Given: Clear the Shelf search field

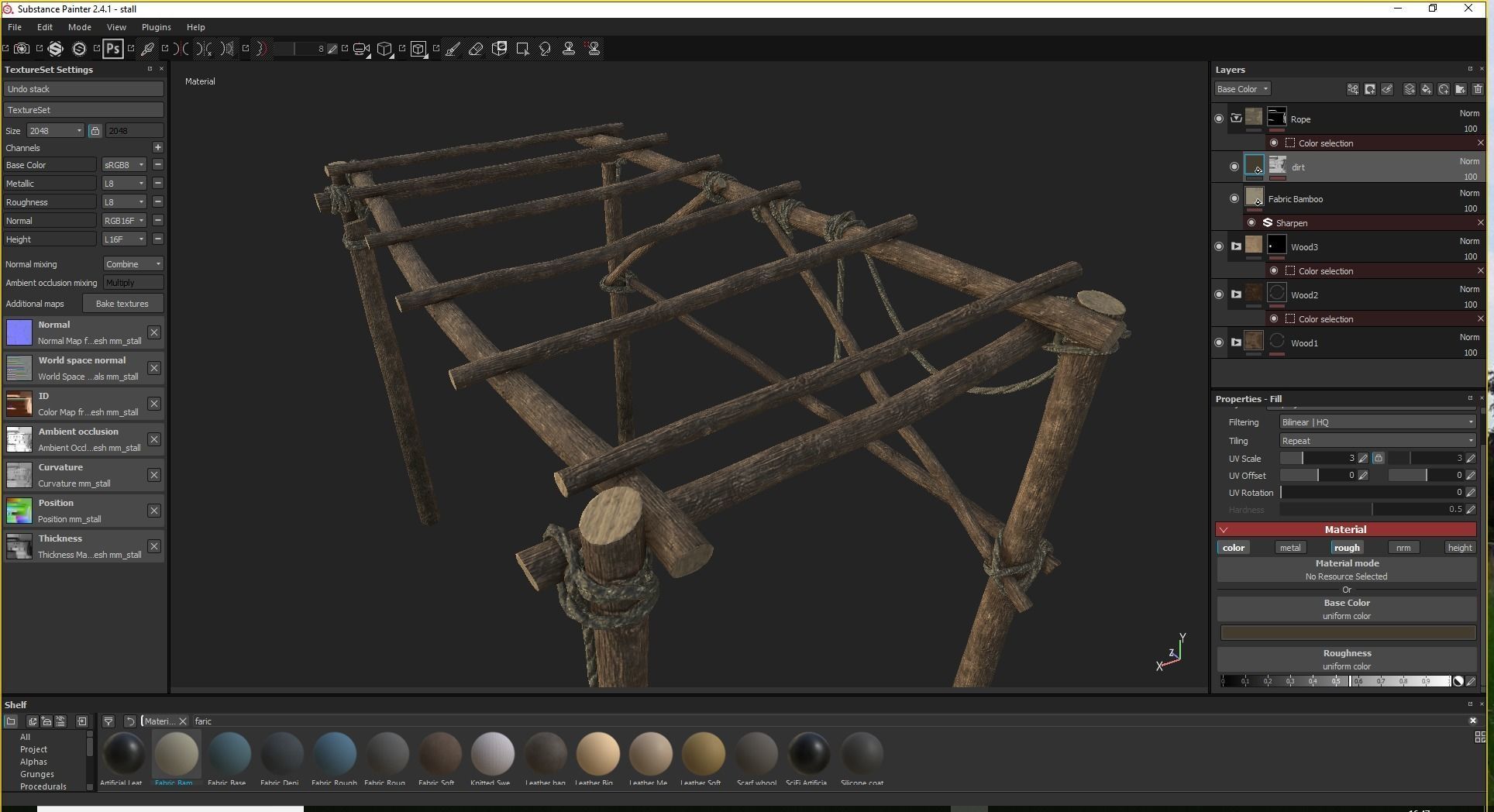Looking at the screenshot, I should coord(1473,721).
